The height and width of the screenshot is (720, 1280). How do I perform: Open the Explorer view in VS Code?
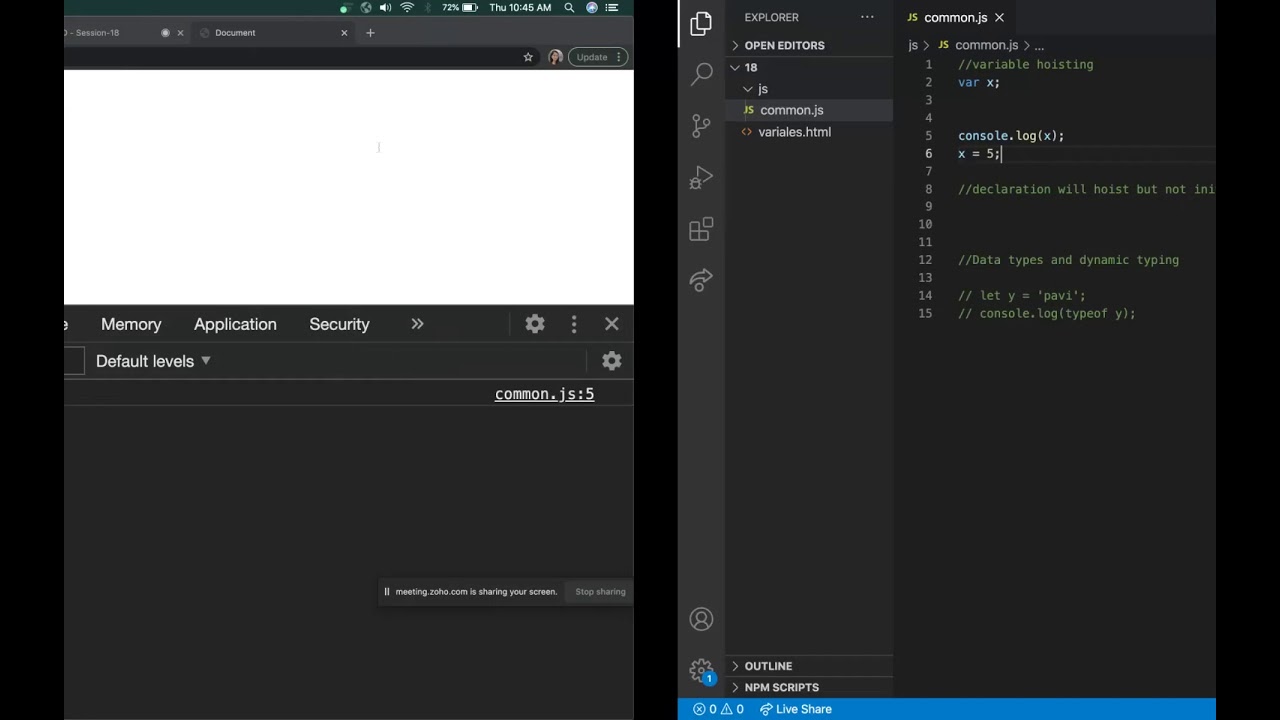[x=701, y=23]
